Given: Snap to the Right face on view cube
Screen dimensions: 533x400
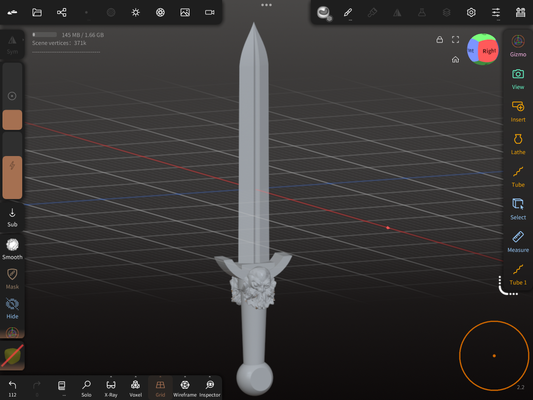Looking at the screenshot, I should [x=489, y=51].
